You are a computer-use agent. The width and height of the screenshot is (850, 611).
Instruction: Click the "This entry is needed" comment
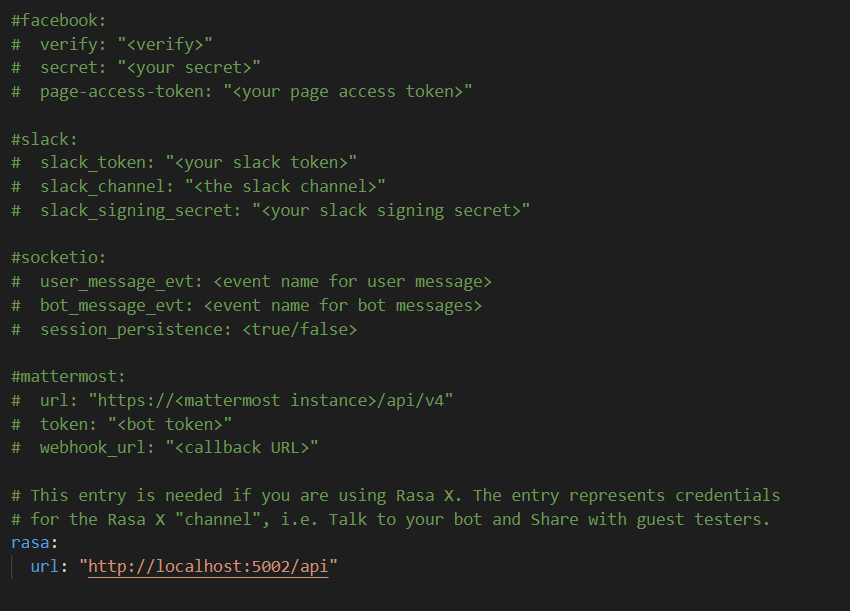tap(396, 496)
